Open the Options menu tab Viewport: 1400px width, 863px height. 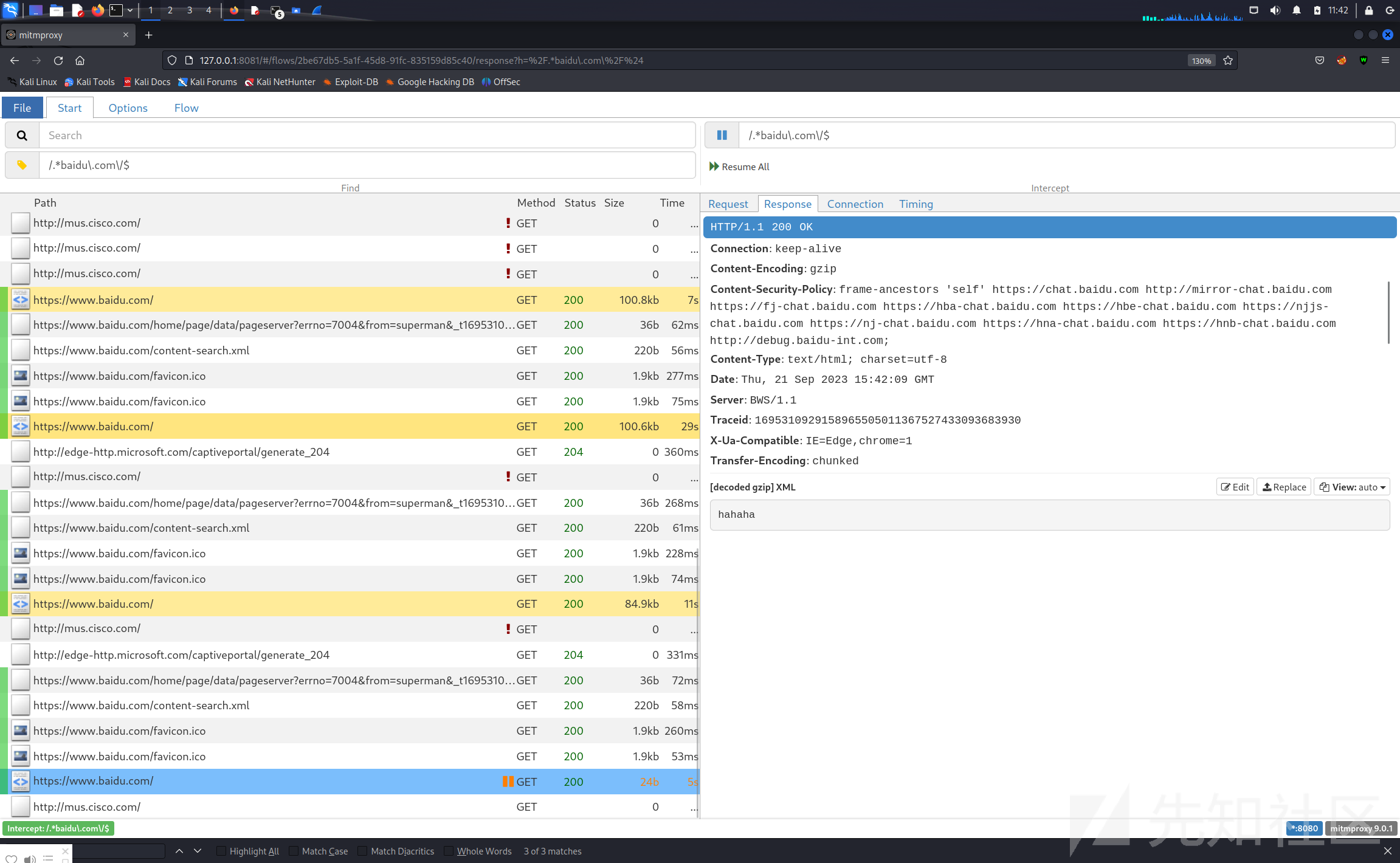click(128, 108)
